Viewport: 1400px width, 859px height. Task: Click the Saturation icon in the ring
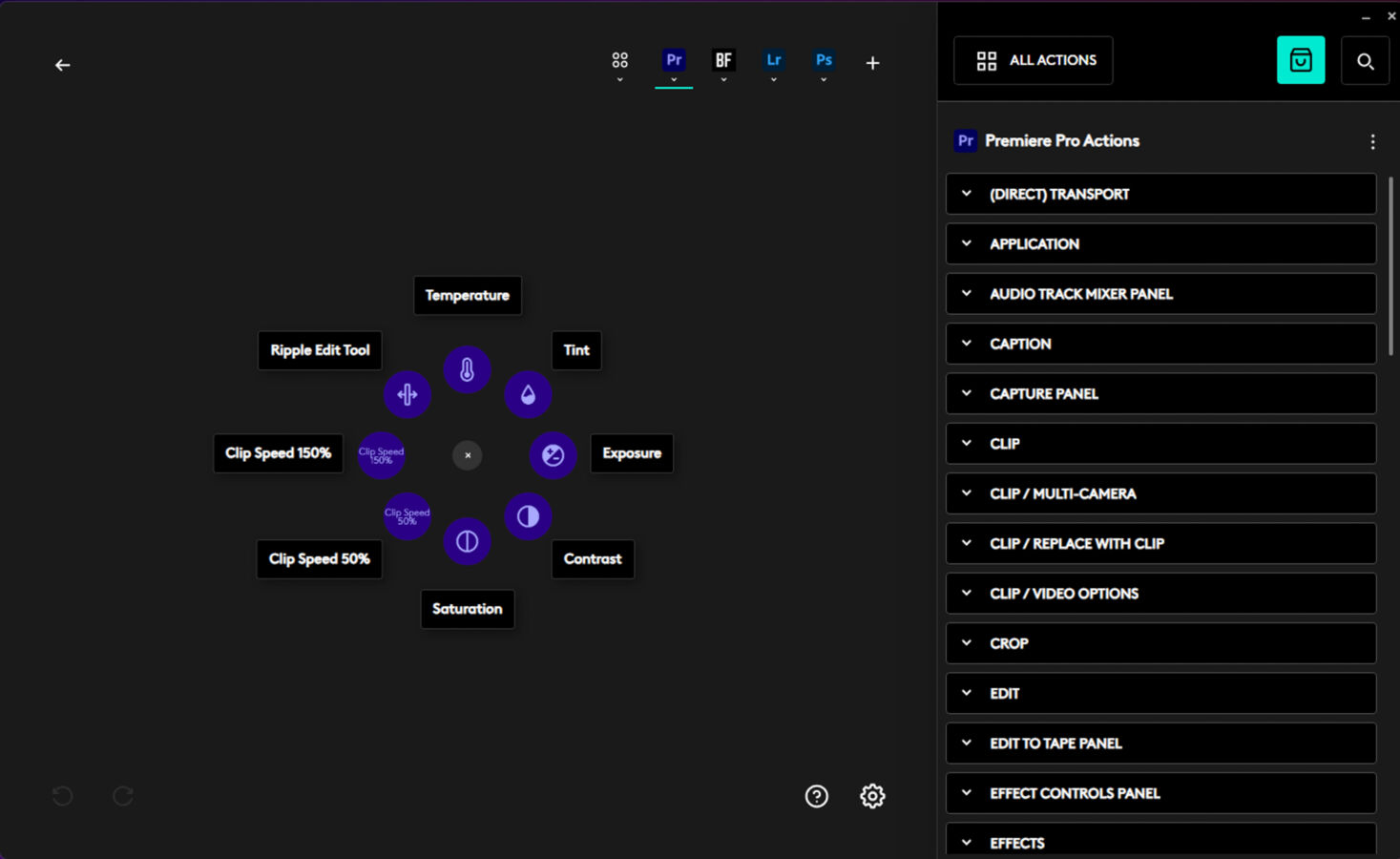467,541
